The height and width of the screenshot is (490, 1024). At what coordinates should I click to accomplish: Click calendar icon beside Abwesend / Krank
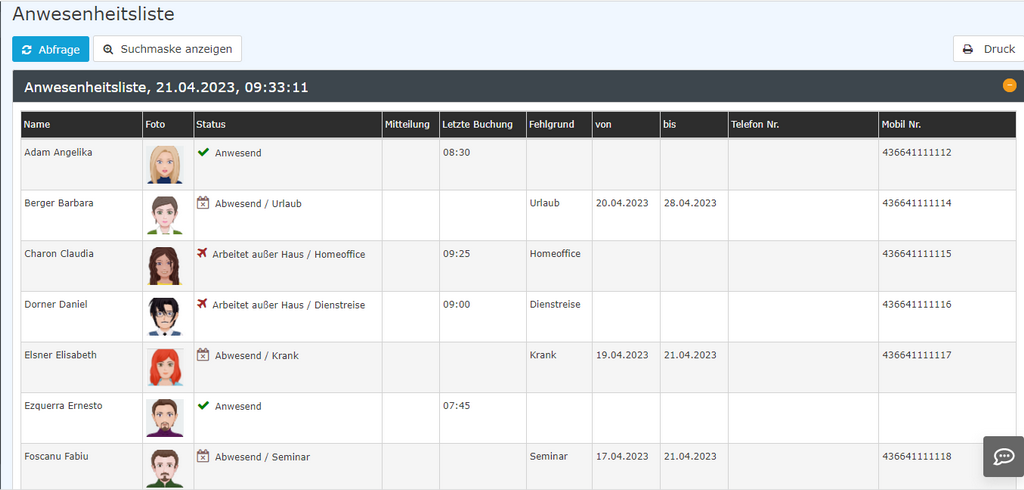coord(203,355)
